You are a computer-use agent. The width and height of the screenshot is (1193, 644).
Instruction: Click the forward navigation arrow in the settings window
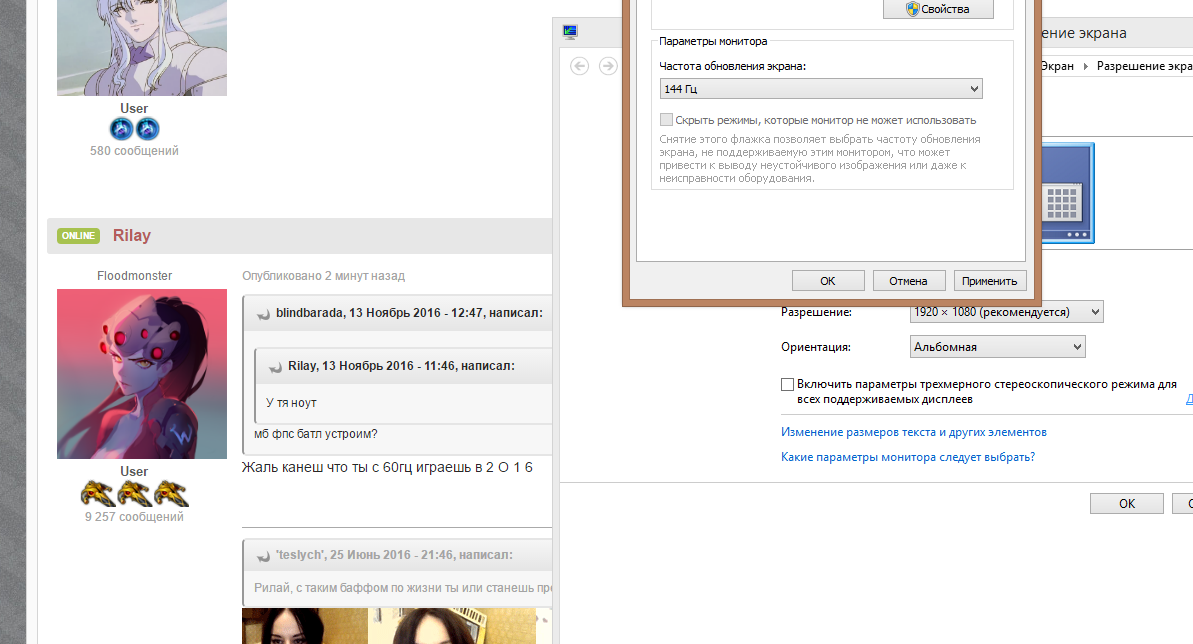tap(608, 66)
